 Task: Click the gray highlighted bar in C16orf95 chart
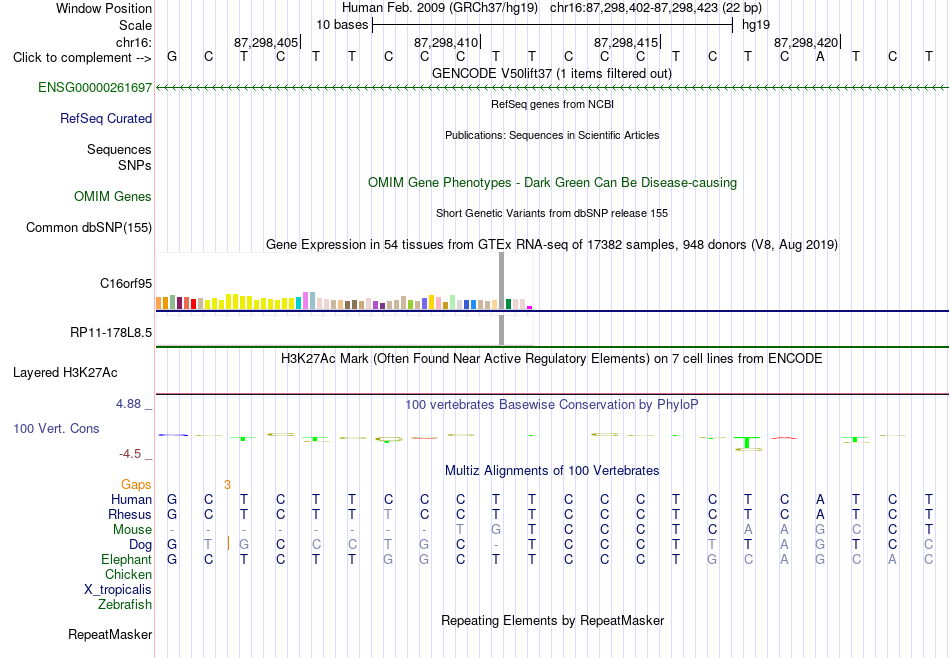coord(501,282)
